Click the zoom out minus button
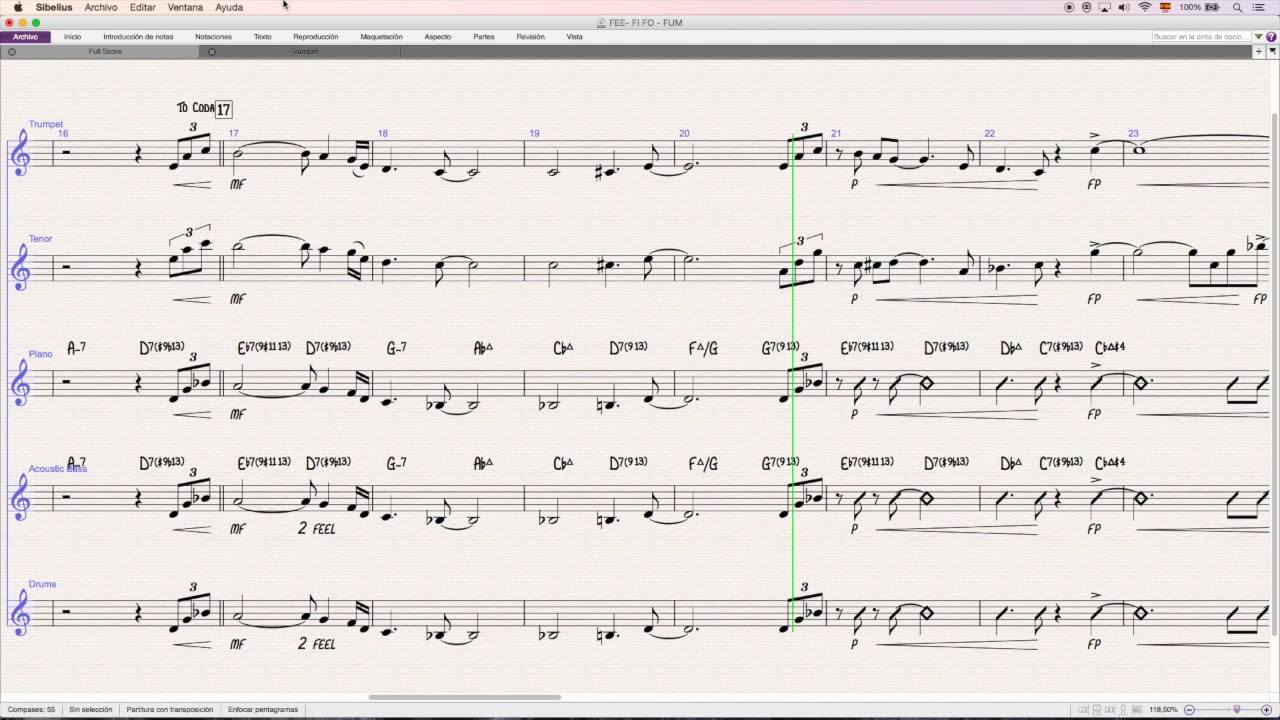This screenshot has height=720, width=1280. click(1190, 710)
